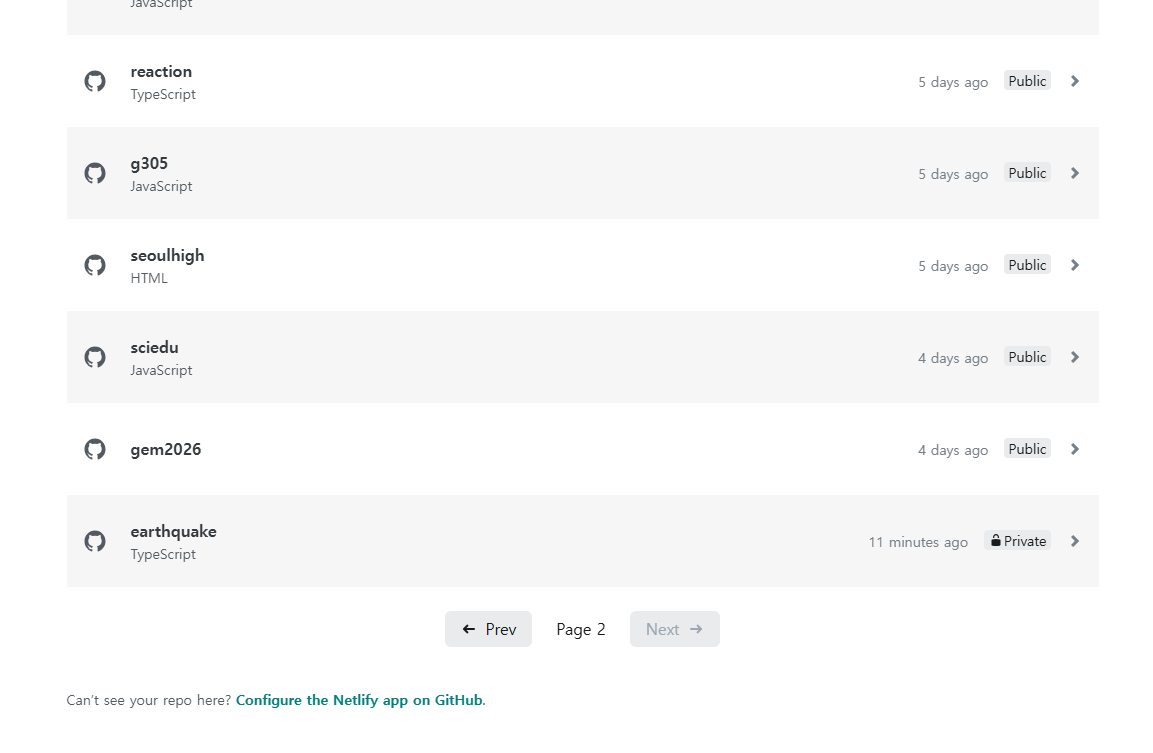Screen dimensions: 1153x753
Task: Open Configure the Netlify app on GitHub link
Action: click(359, 700)
